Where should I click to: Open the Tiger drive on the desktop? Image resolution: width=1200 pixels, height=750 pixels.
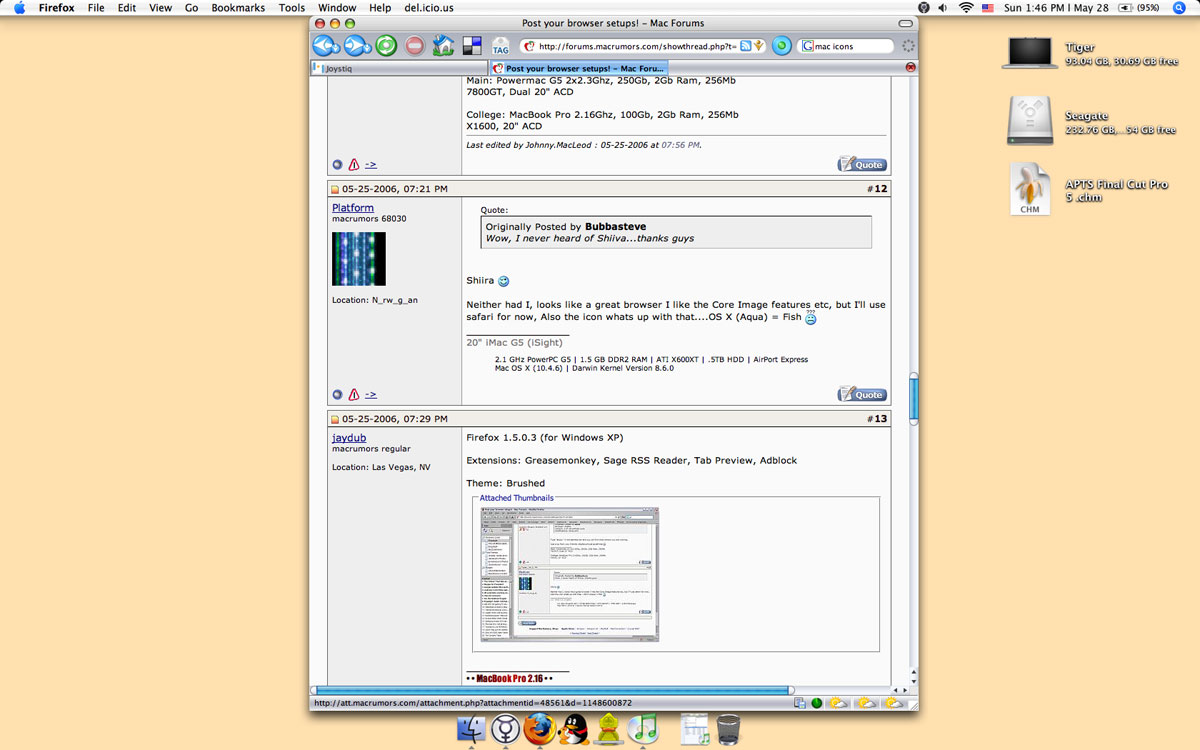point(1030,53)
